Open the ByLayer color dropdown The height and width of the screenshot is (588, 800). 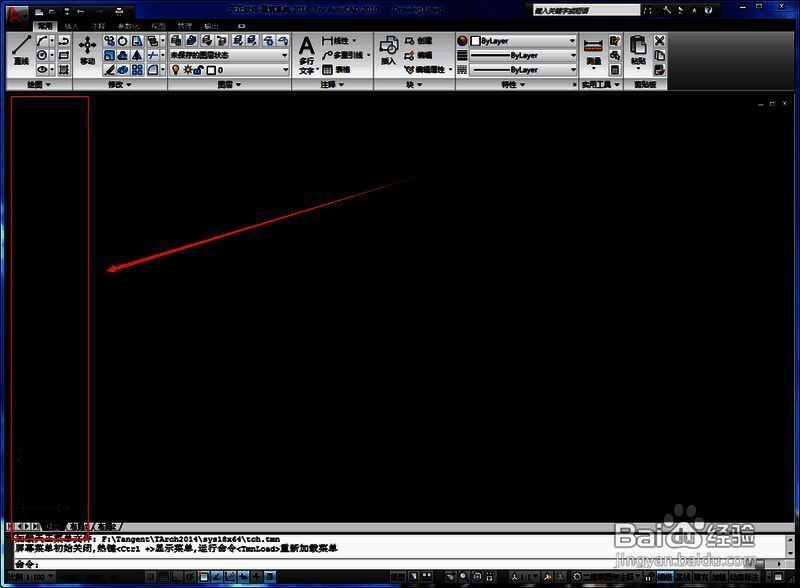pyautogui.click(x=522, y=41)
